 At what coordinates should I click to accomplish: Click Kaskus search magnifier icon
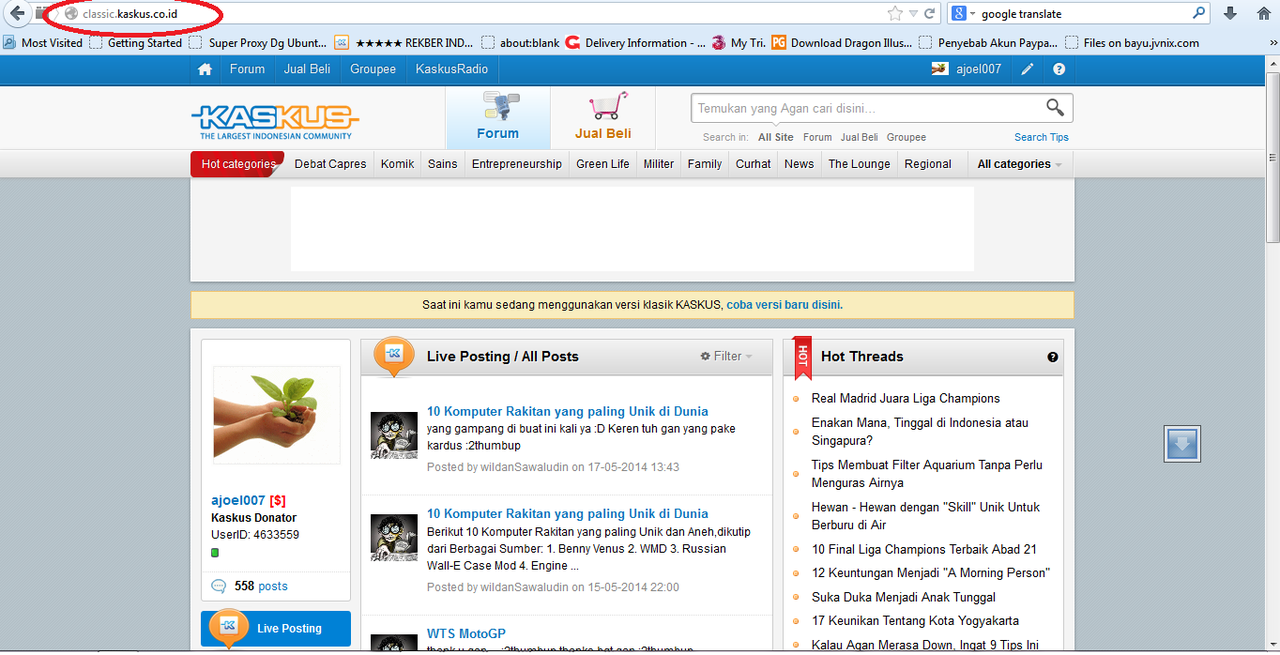(1055, 107)
